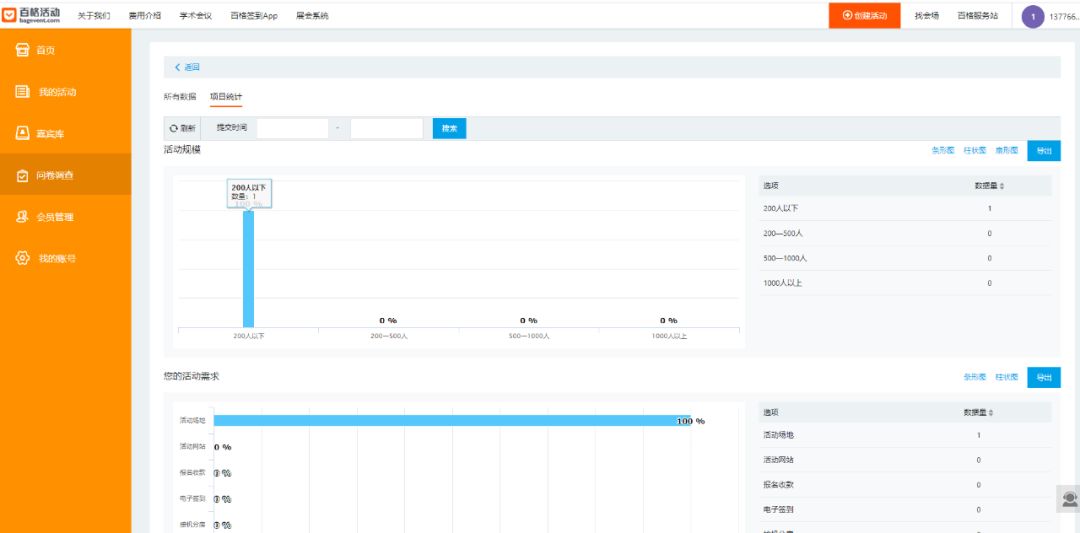Open the 会员管理 member icon
Screen dimensions: 1080x533
[23, 217]
